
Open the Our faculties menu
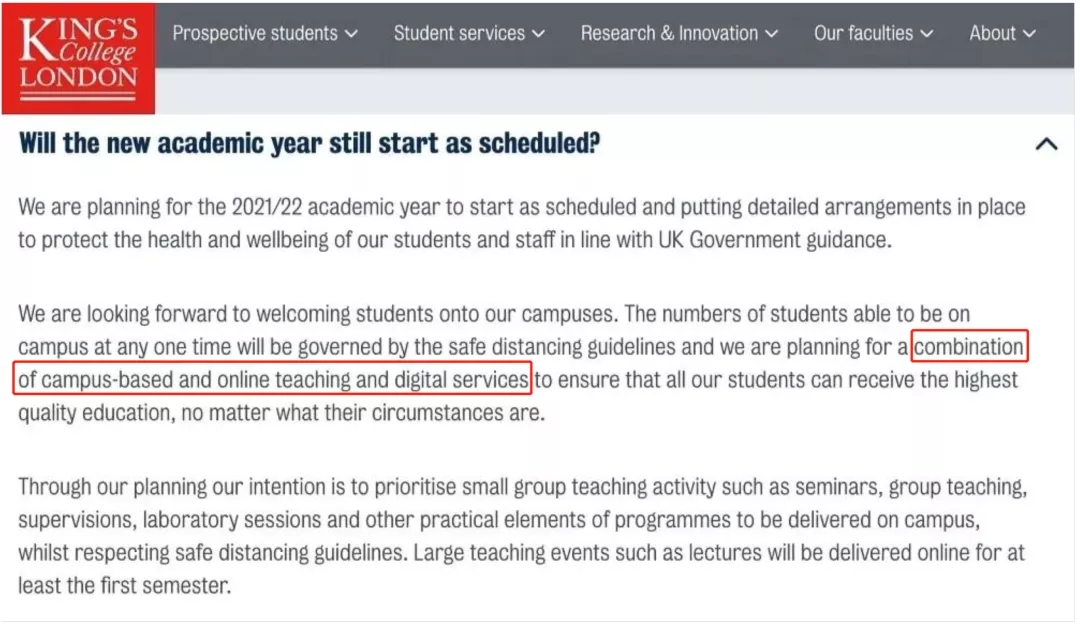[x=873, y=33]
